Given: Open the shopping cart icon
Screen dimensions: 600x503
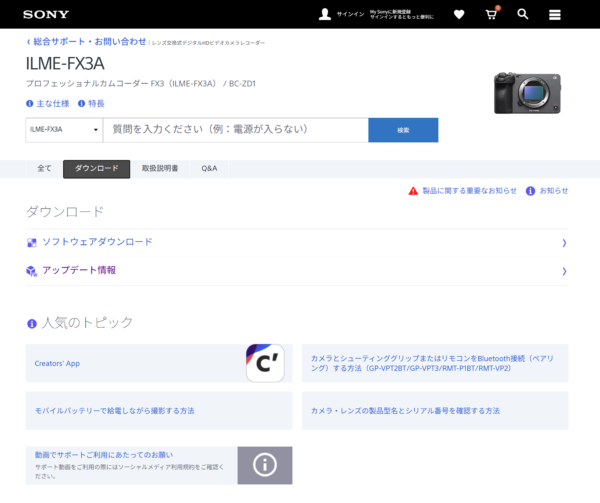Looking at the screenshot, I should 491,15.
